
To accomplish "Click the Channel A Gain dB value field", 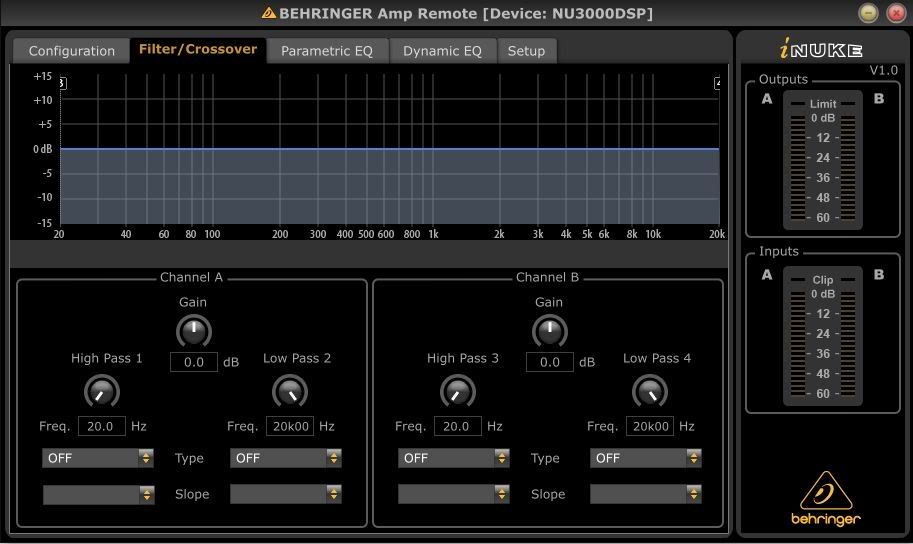I will [194, 362].
